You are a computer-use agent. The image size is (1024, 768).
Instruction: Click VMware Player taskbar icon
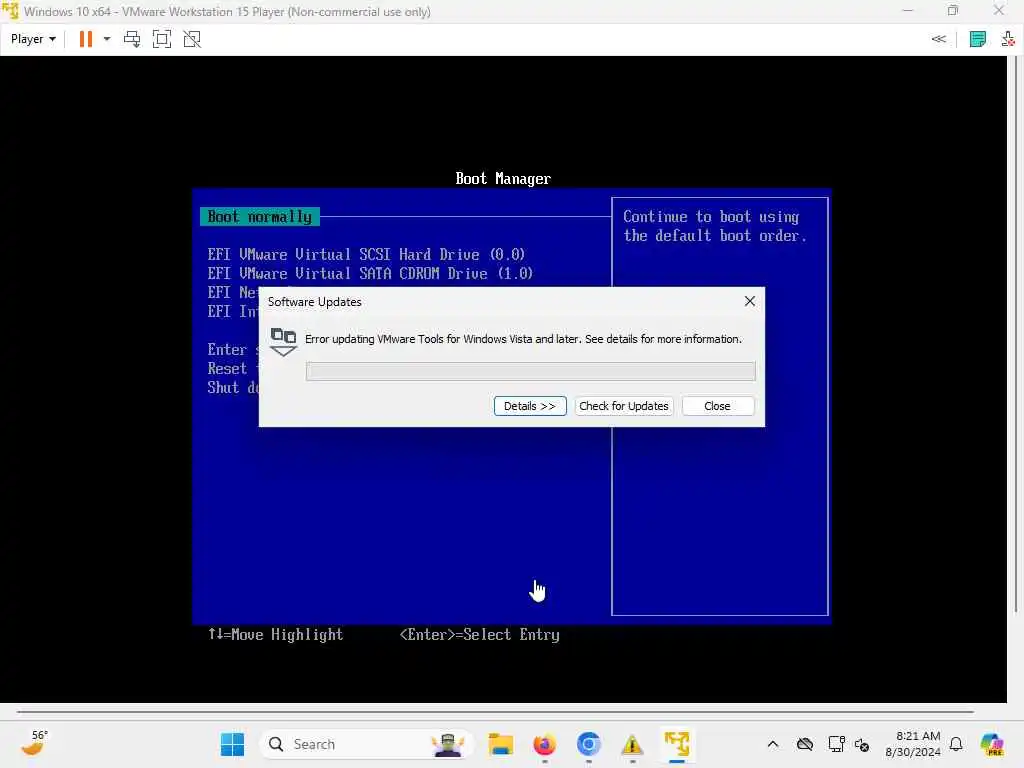tap(677, 744)
